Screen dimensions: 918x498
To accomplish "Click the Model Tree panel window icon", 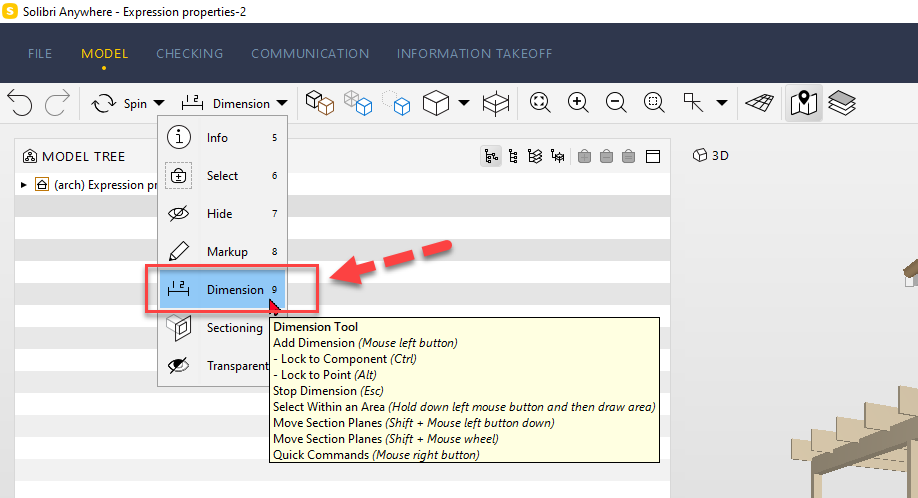I will tap(653, 156).
